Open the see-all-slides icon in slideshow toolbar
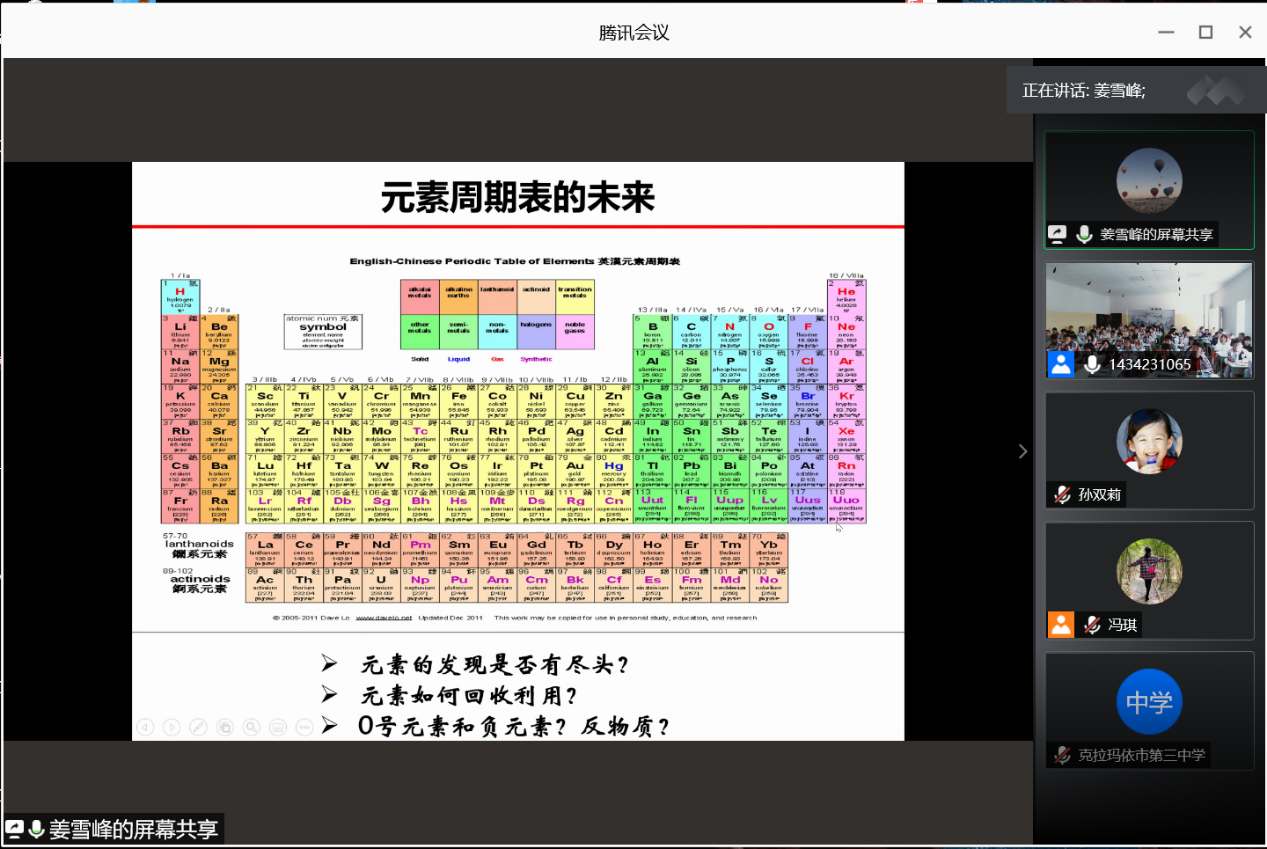This screenshot has height=849, width=1267. 225,727
